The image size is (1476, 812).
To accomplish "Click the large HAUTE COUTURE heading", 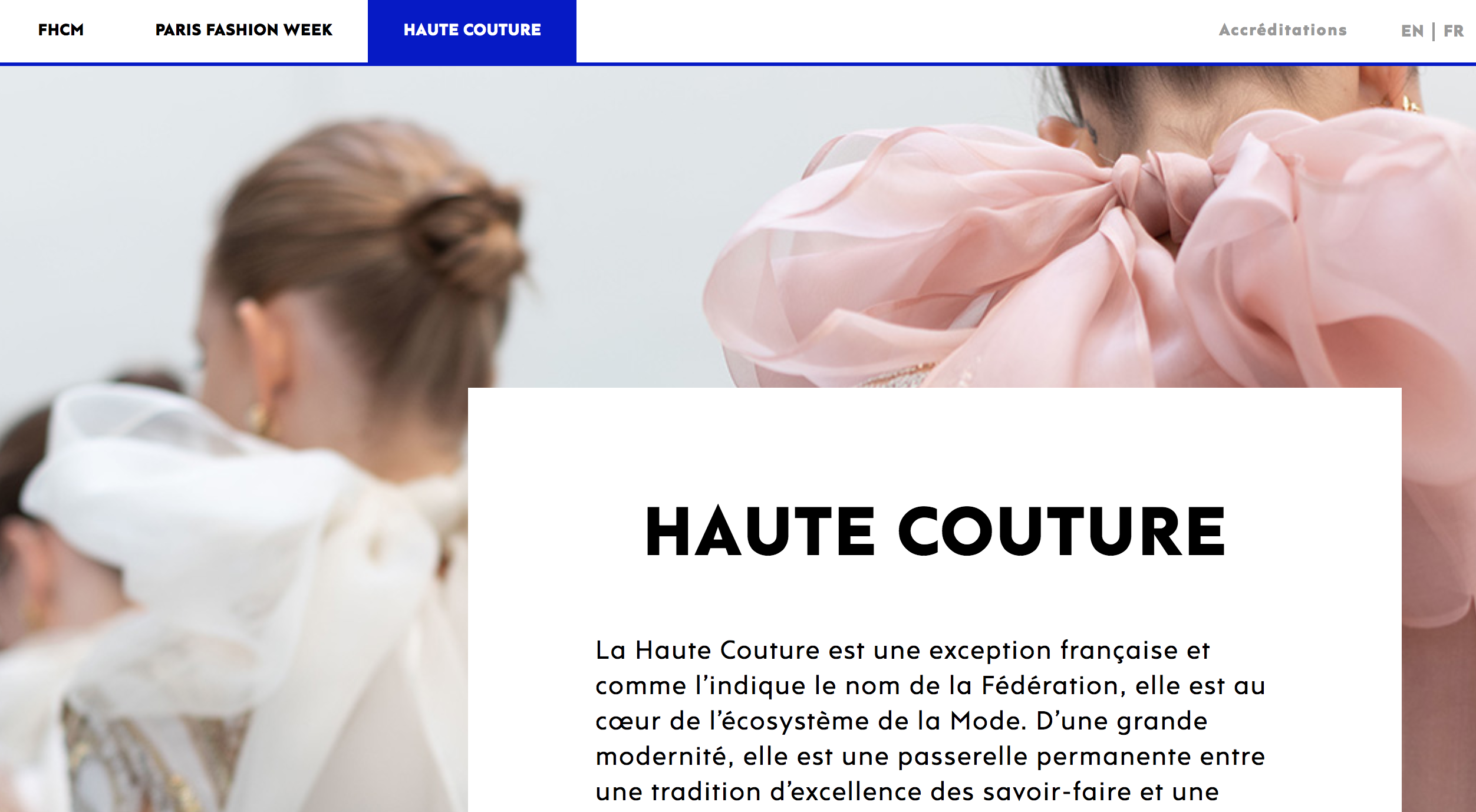I will (x=936, y=532).
